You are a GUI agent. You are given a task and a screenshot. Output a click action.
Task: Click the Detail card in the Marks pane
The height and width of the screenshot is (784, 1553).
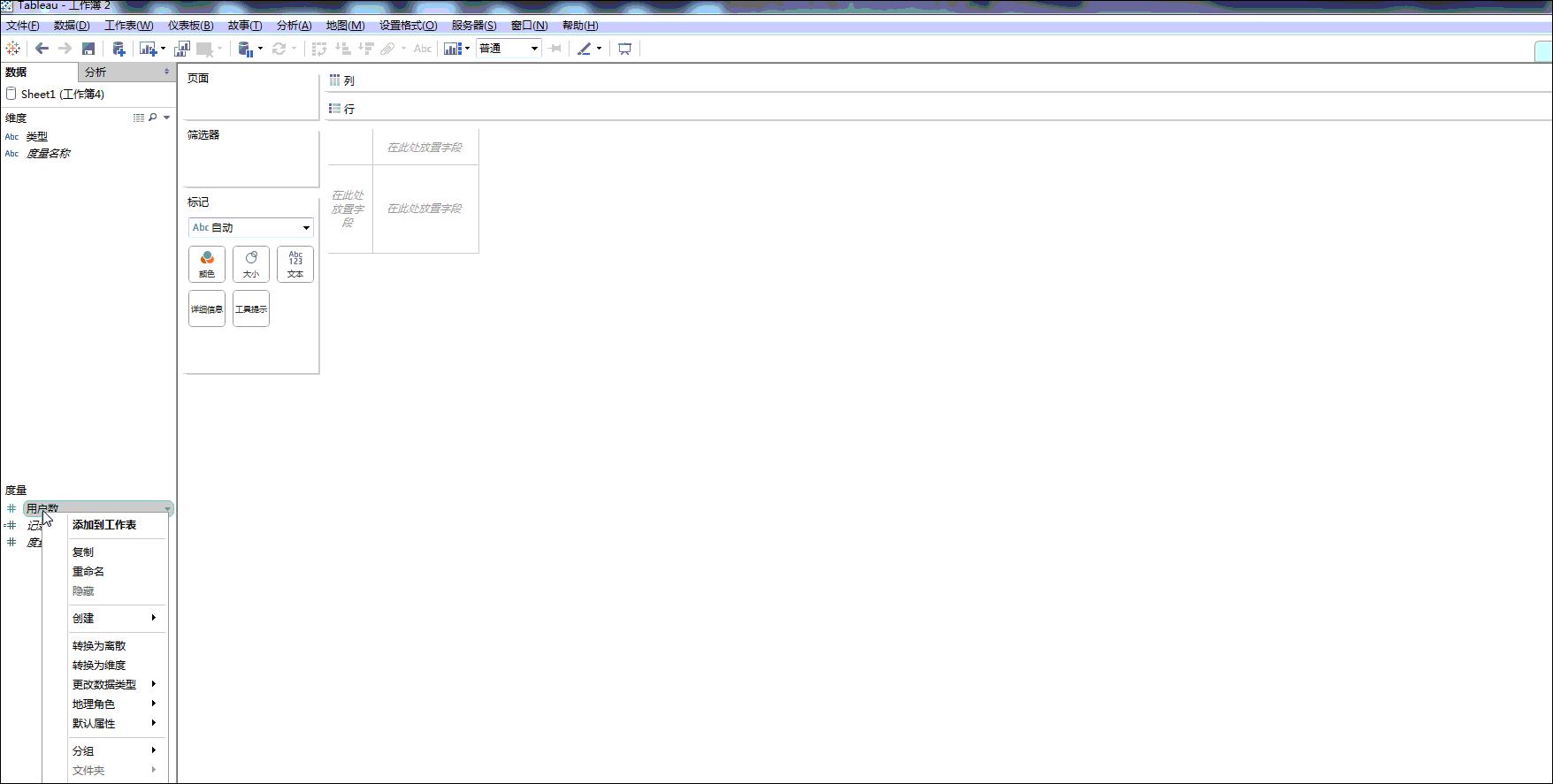207,308
